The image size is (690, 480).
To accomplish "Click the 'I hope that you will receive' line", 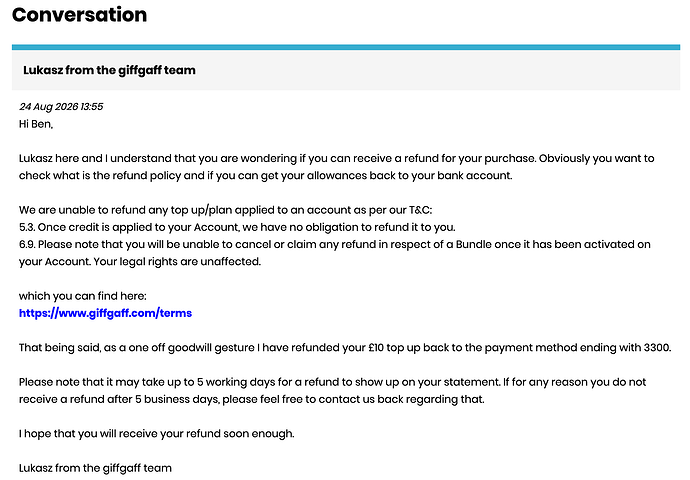I will (157, 433).
